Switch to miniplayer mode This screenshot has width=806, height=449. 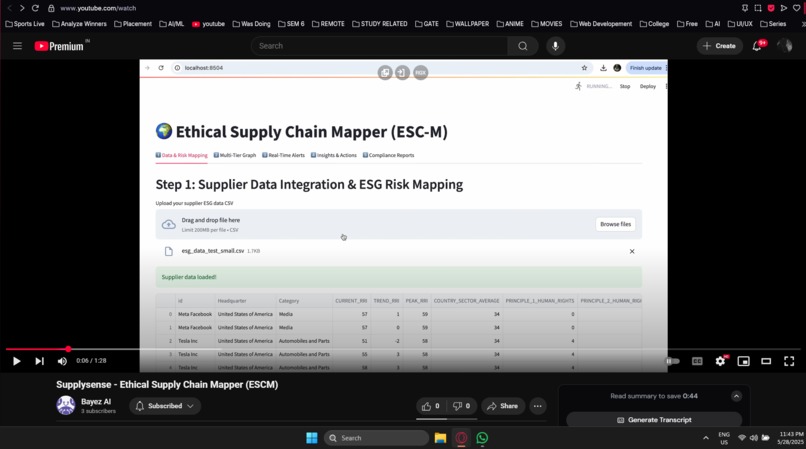(743, 361)
